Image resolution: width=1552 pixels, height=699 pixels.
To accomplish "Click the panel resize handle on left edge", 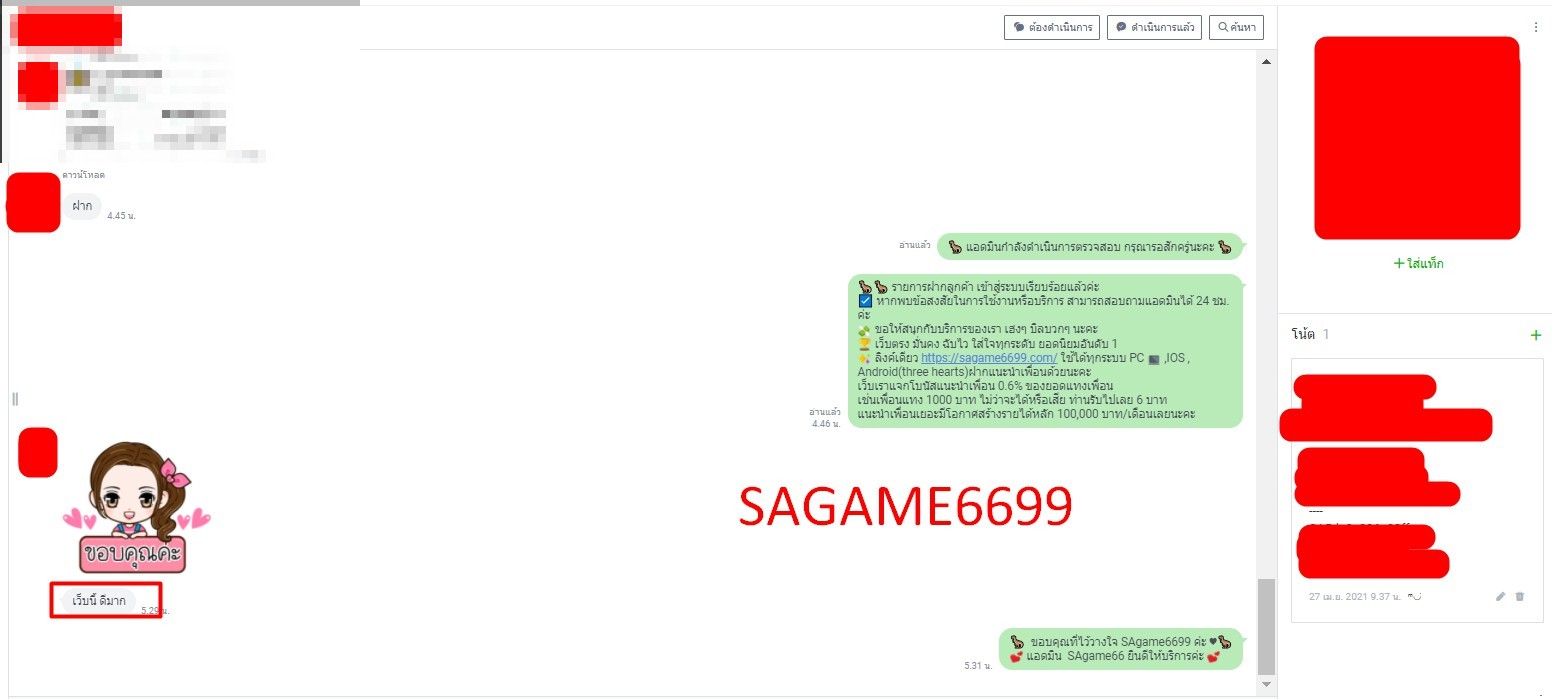I will 15,399.
